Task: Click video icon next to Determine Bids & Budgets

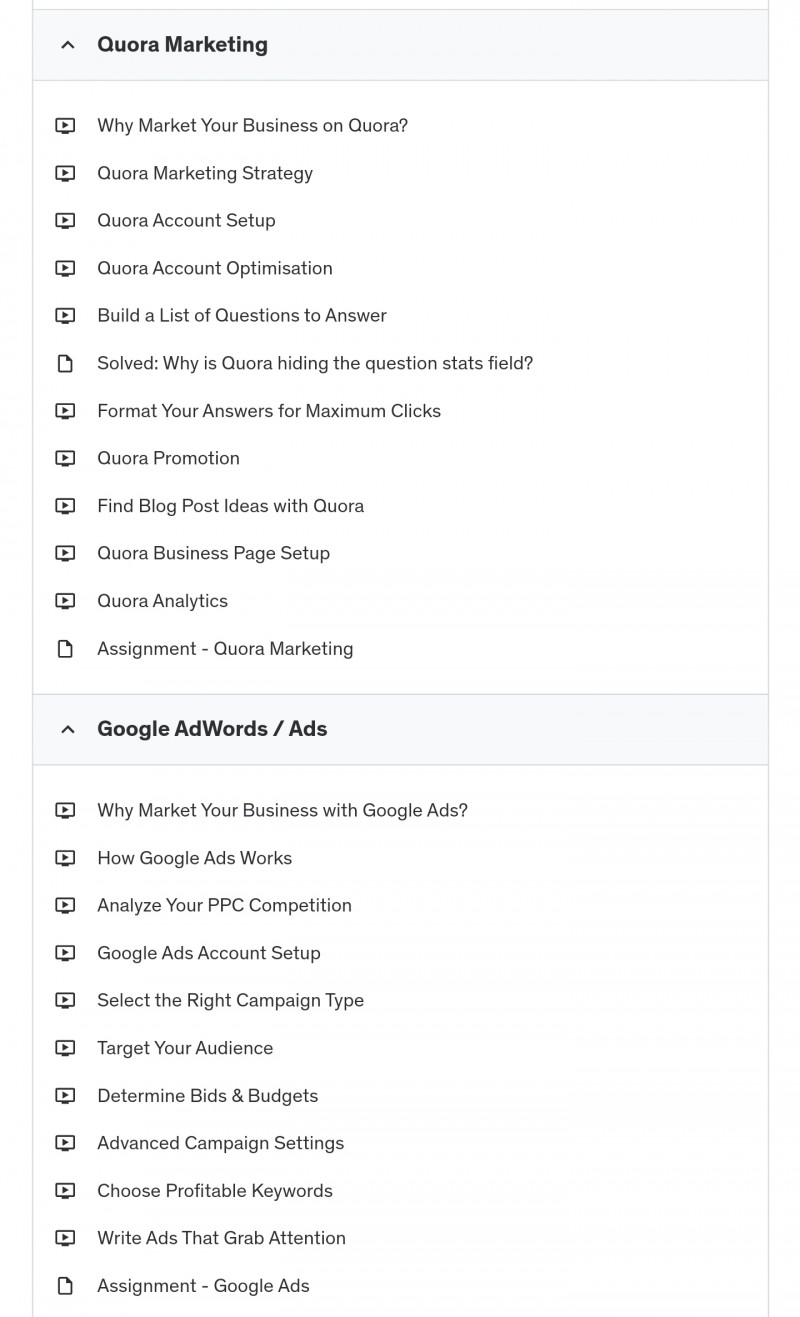Action: [x=65, y=1096]
